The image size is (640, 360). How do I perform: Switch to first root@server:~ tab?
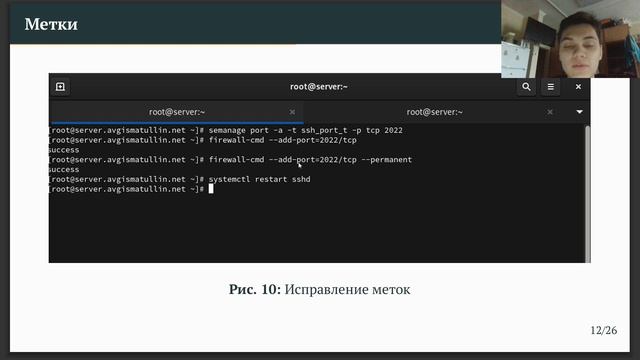tap(176, 112)
